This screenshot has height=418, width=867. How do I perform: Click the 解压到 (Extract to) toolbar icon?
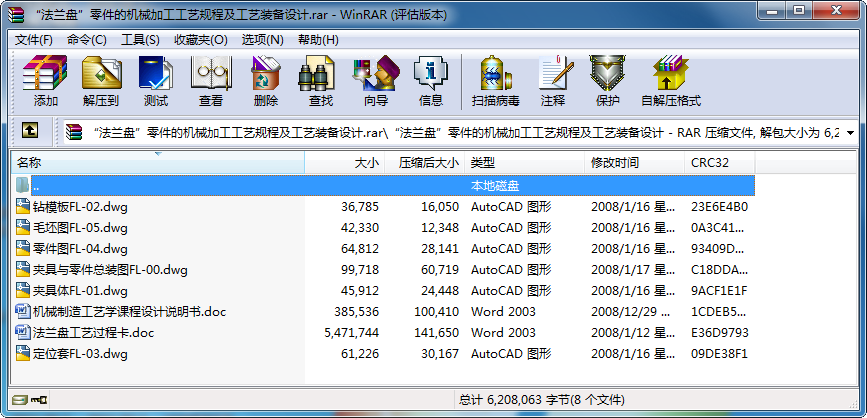pos(101,73)
